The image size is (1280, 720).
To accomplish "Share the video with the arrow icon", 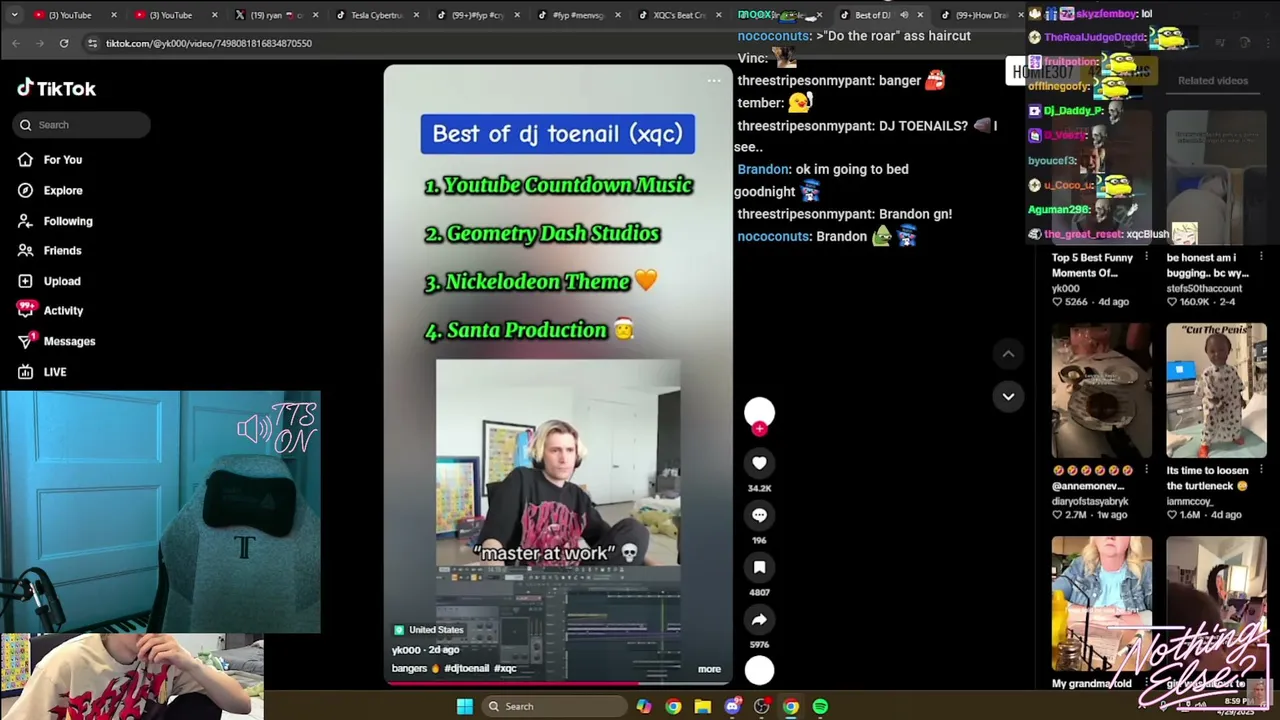I will click(x=759, y=619).
